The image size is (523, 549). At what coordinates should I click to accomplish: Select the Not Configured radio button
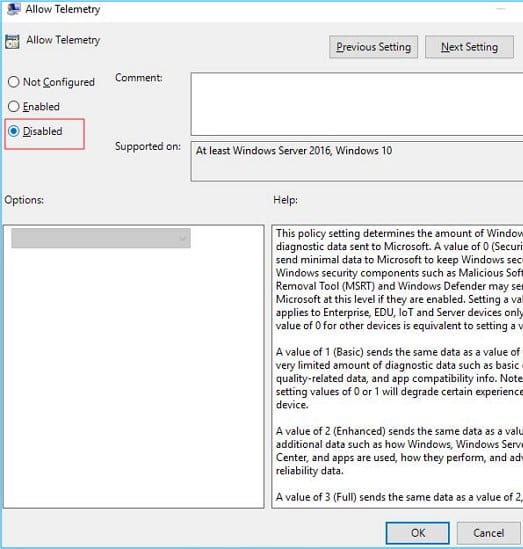(x=14, y=82)
